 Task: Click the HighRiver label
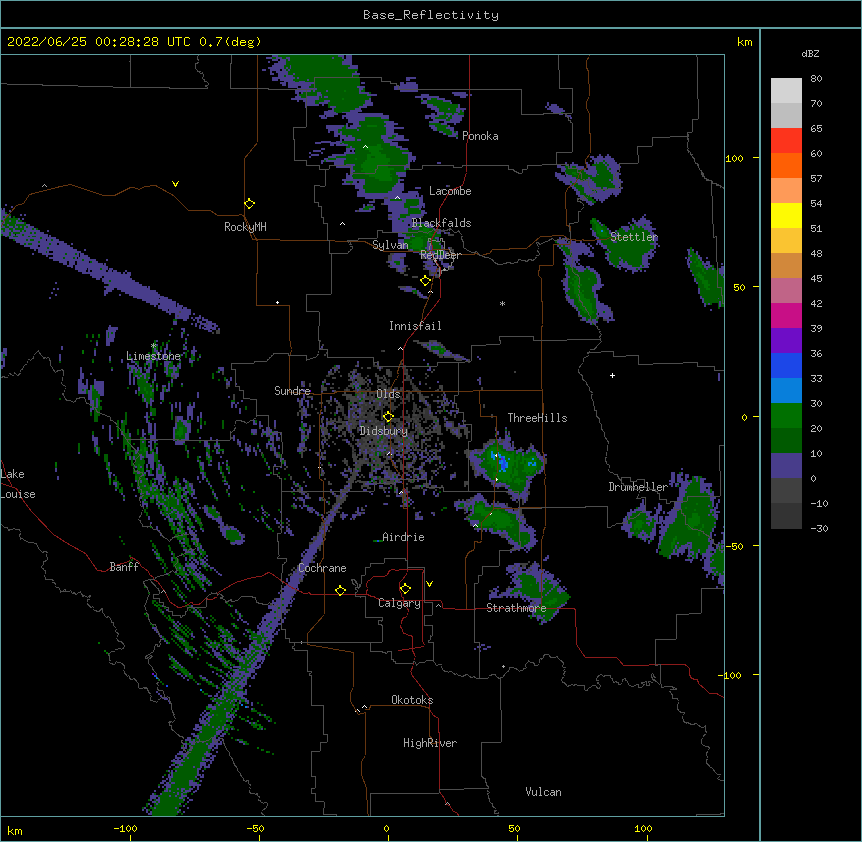(x=430, y=743)
